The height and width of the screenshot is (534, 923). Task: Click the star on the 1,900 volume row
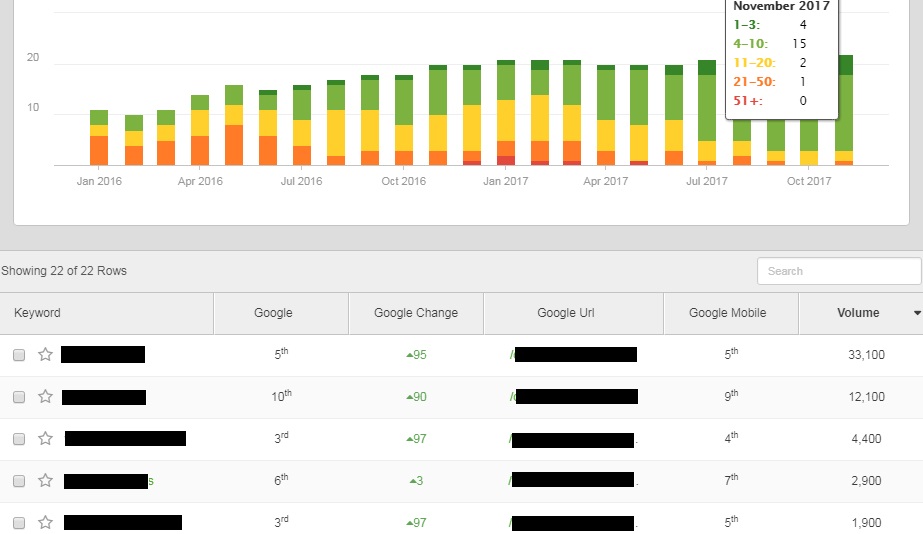click(x=45, y=523)
